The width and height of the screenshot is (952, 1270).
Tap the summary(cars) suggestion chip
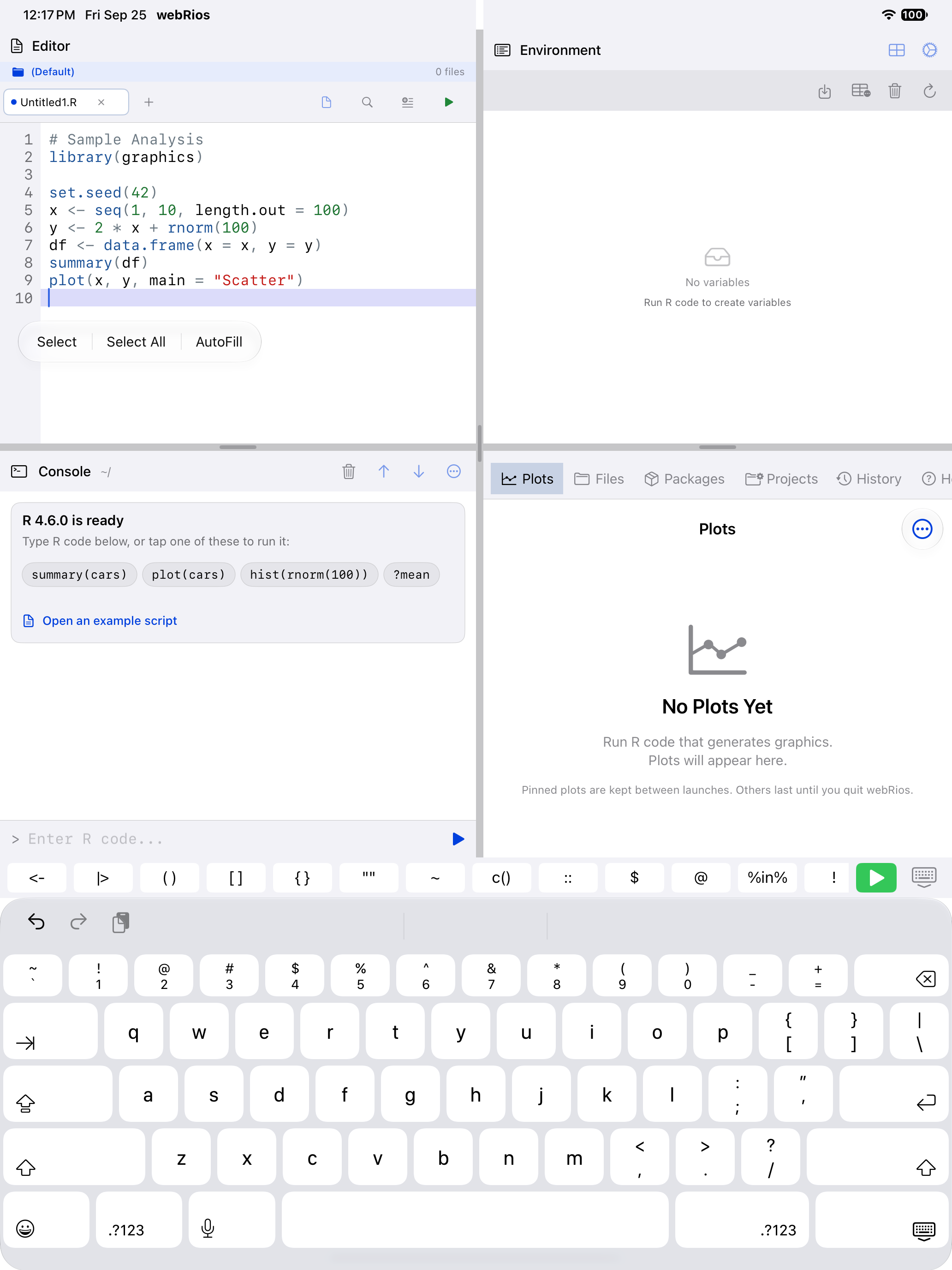79,575
